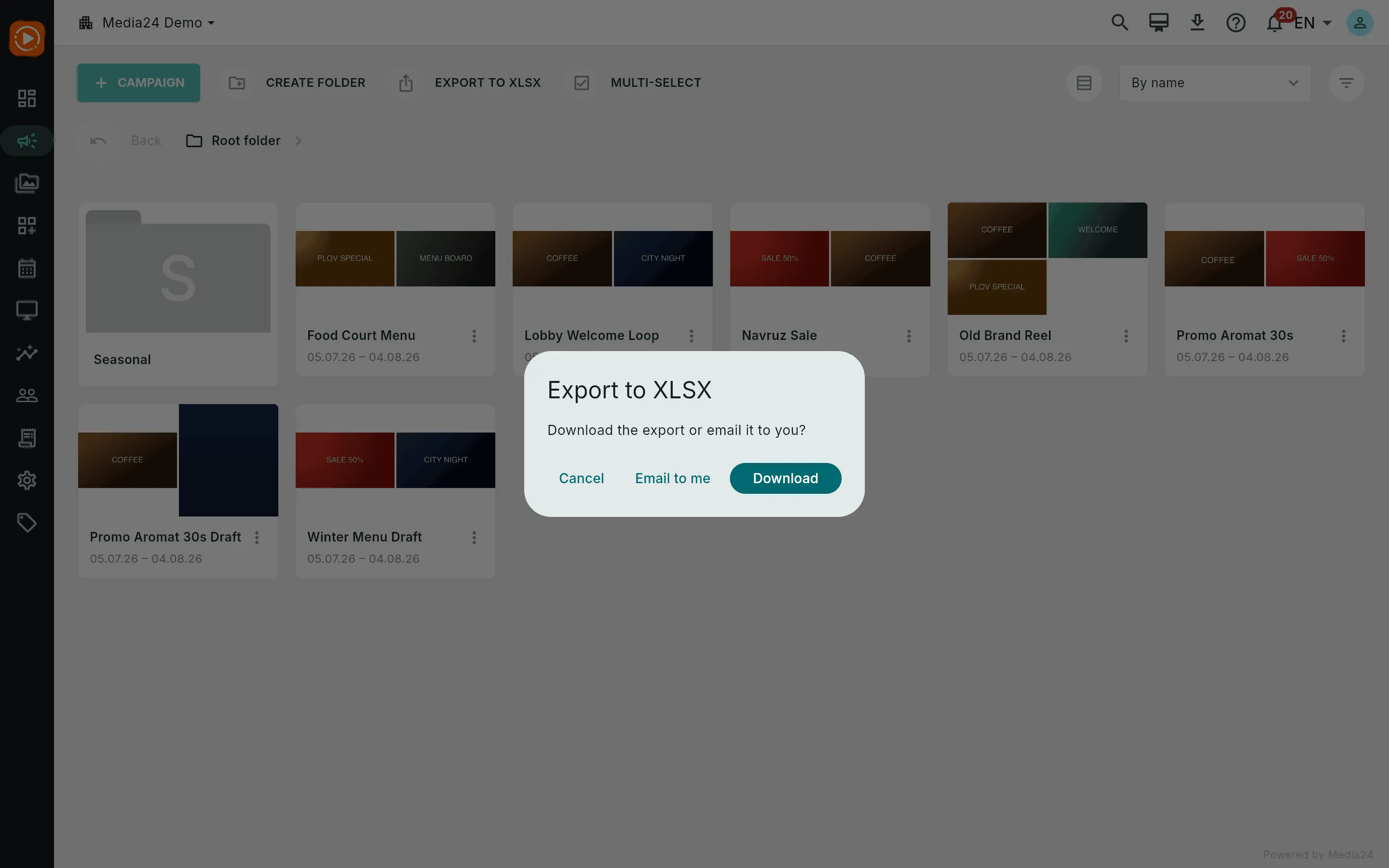Viewport: 1389px width, 868px height.
Task: Open the user profile avatar
Action: [x=1360, y=22]
